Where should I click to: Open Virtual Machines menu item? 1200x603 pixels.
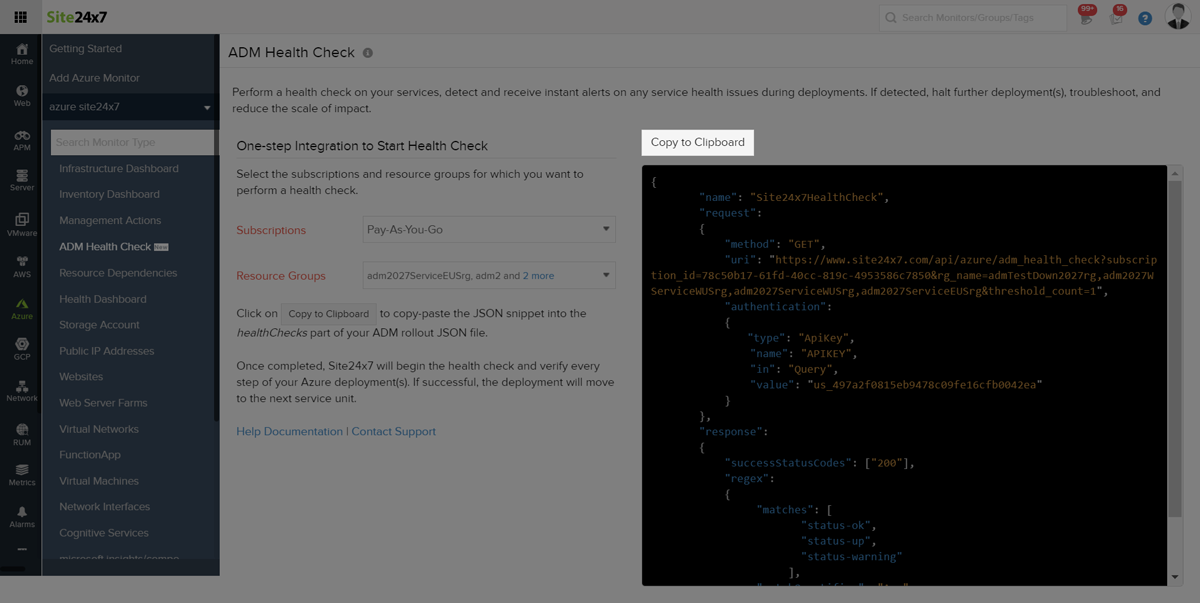click(x=98, y=481)
